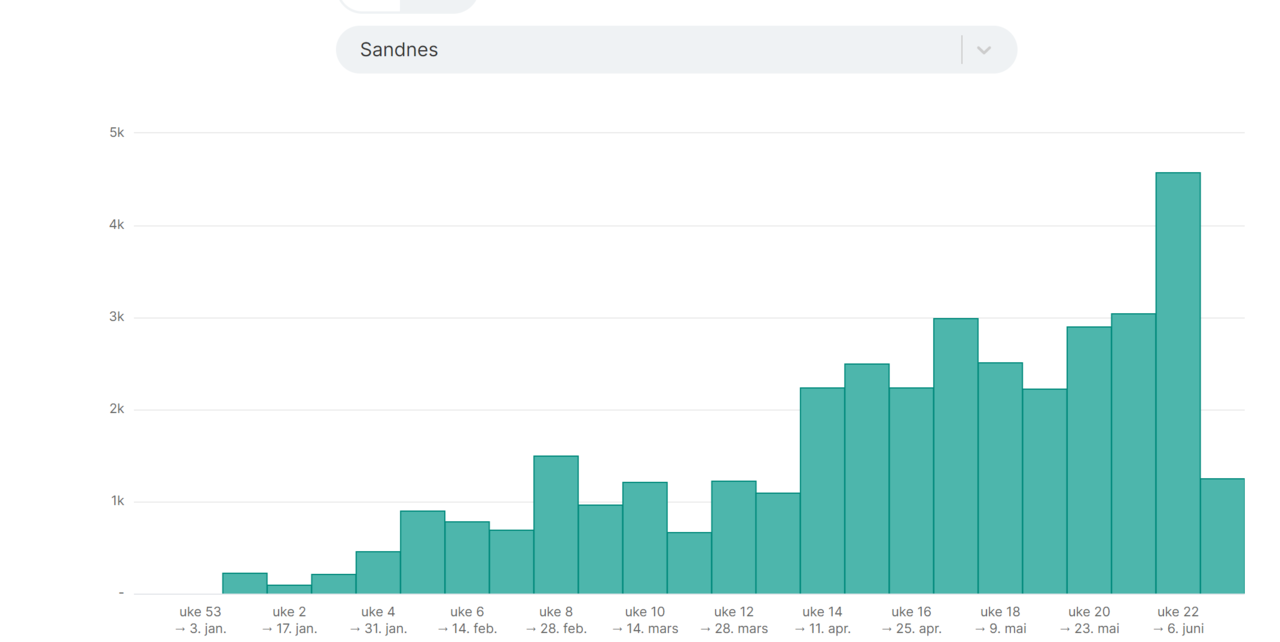The image size is (1280, 642).
Task: Click the 5k y-axis label
Action: tap(117, 133)
